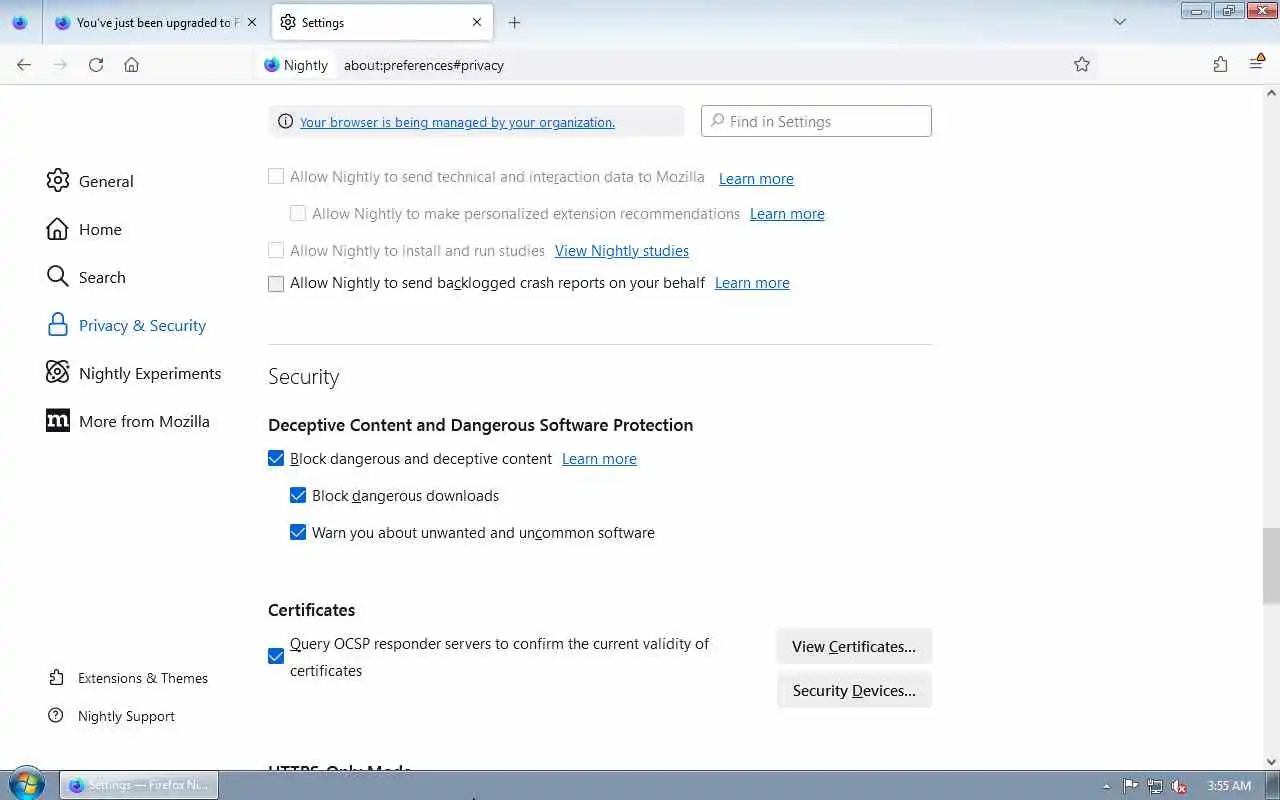Click the Security section heading
The height and width of the screenshot is (800, 1280).
(x=304, y=377)
